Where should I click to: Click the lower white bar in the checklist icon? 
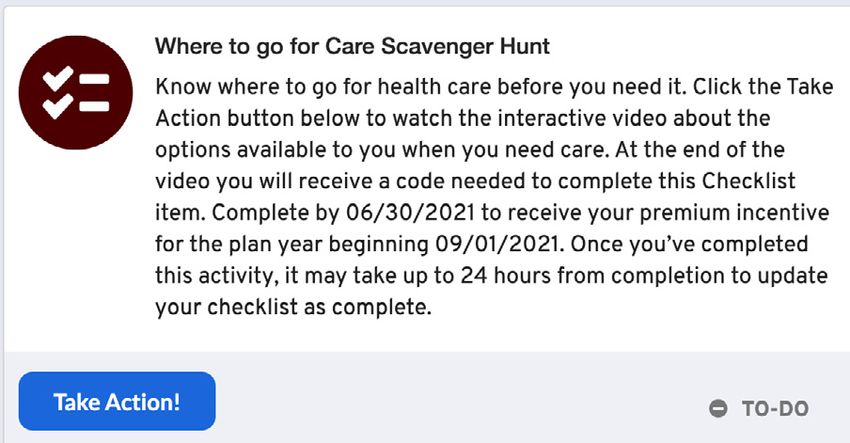(94, 106)
